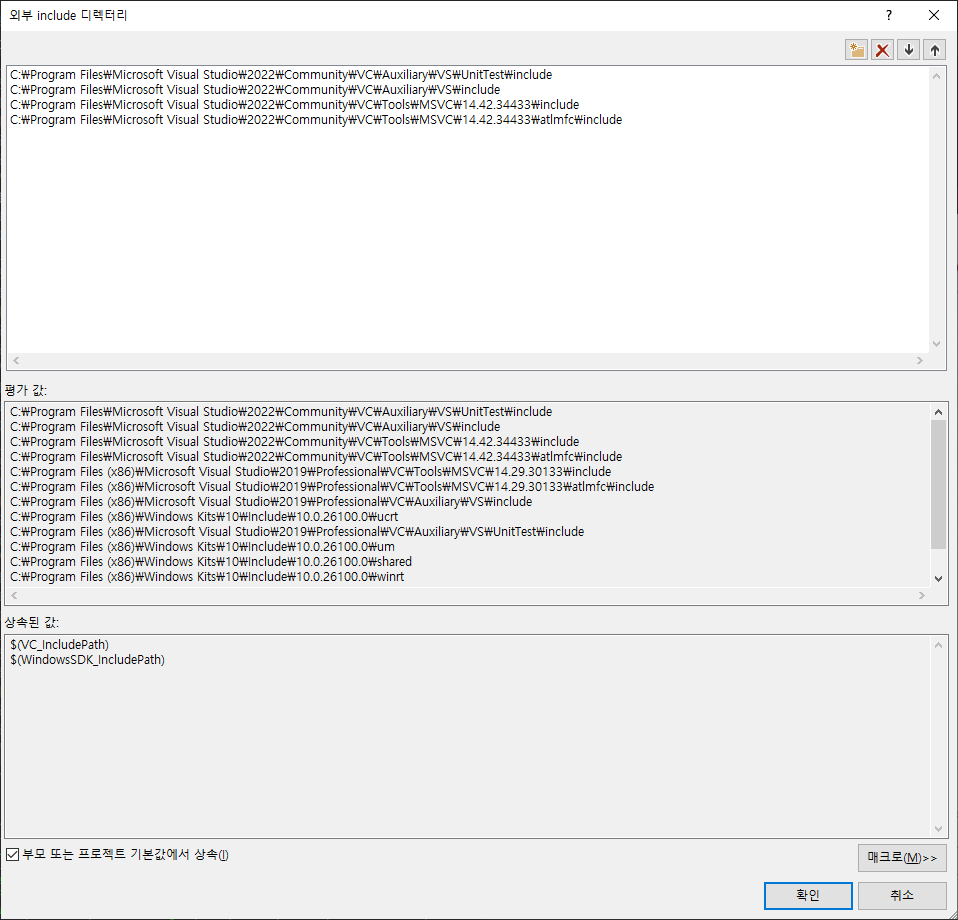Click Windows Kits 10.0.26100.0\ucrt evaluated path
The height and width of the screenshot is (920, 958).
coord(204,517)
